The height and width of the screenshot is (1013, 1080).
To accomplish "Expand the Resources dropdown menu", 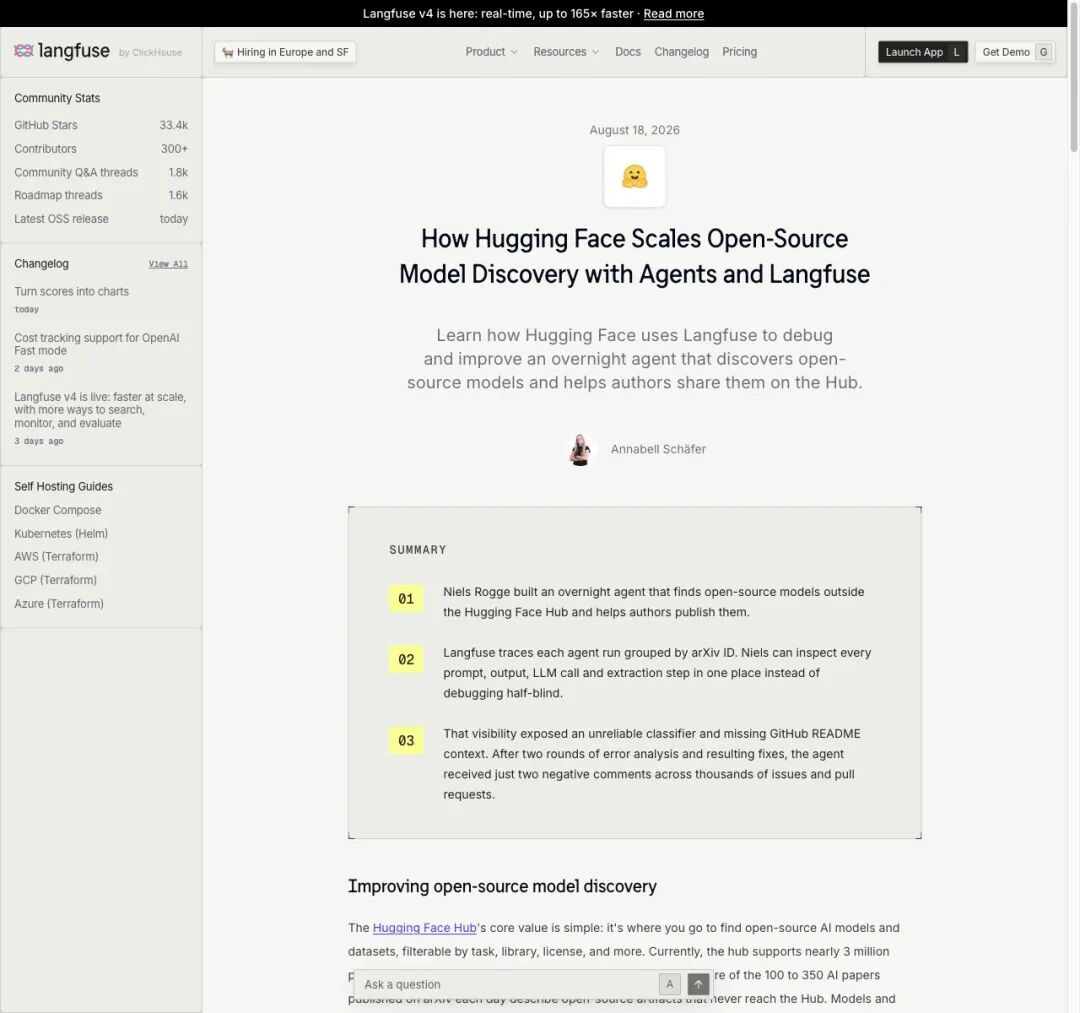I will (566, 52).
